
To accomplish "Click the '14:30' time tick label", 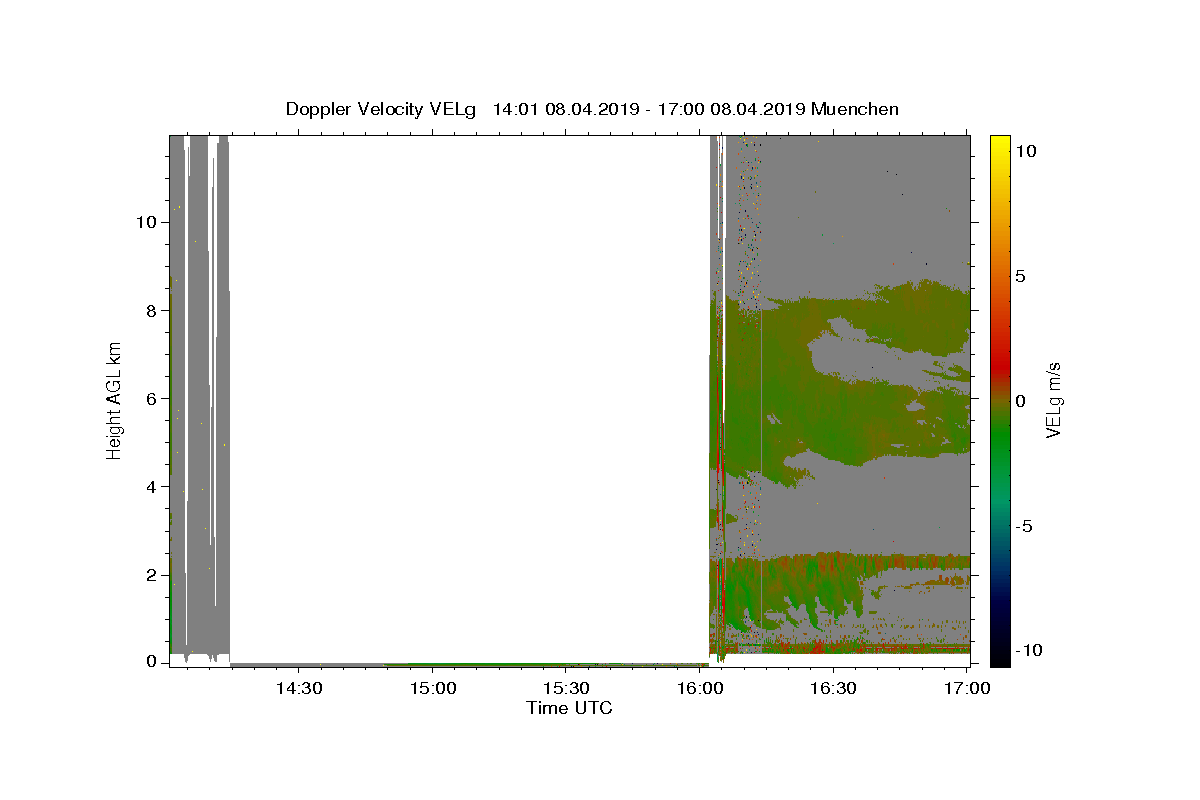I will point(298,689).
